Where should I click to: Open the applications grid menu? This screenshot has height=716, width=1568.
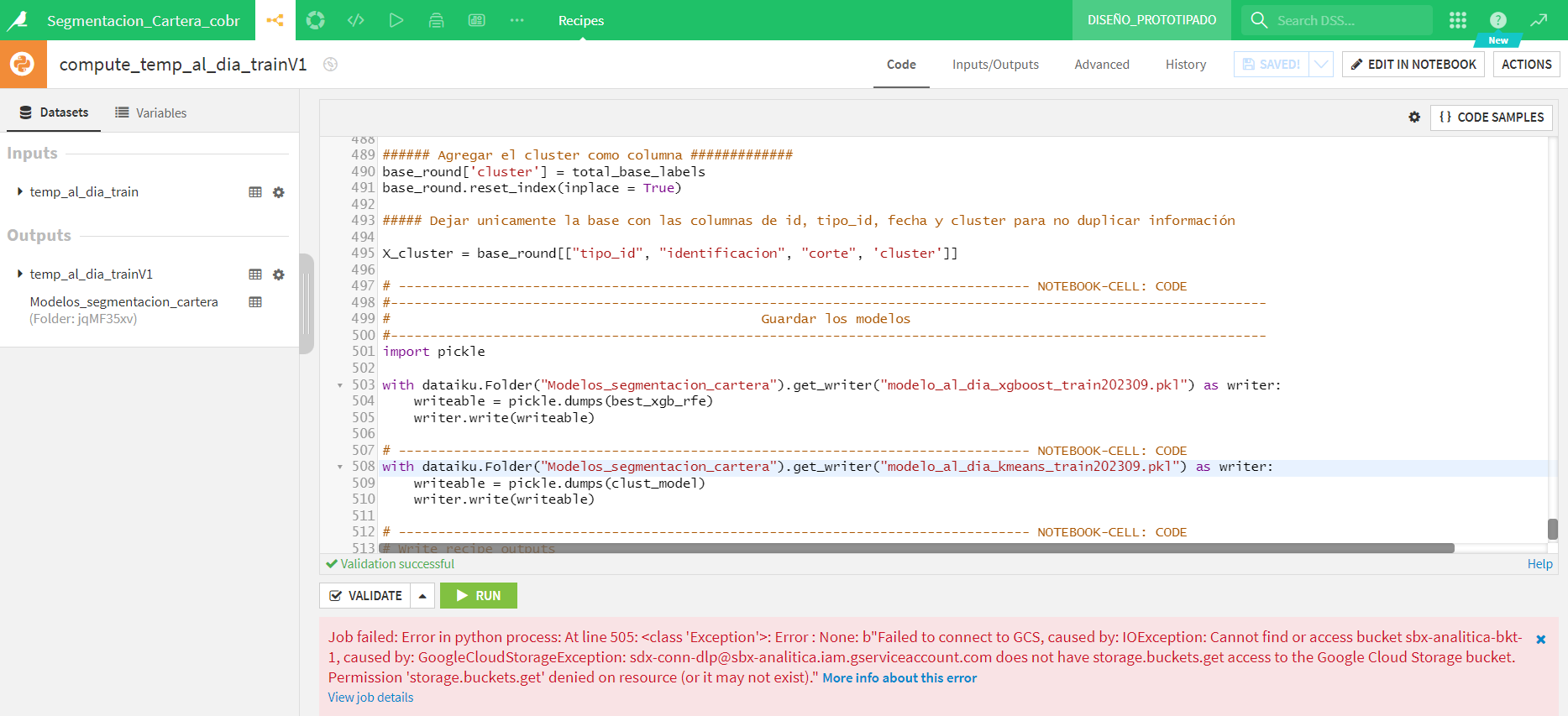pos(1458,20)
